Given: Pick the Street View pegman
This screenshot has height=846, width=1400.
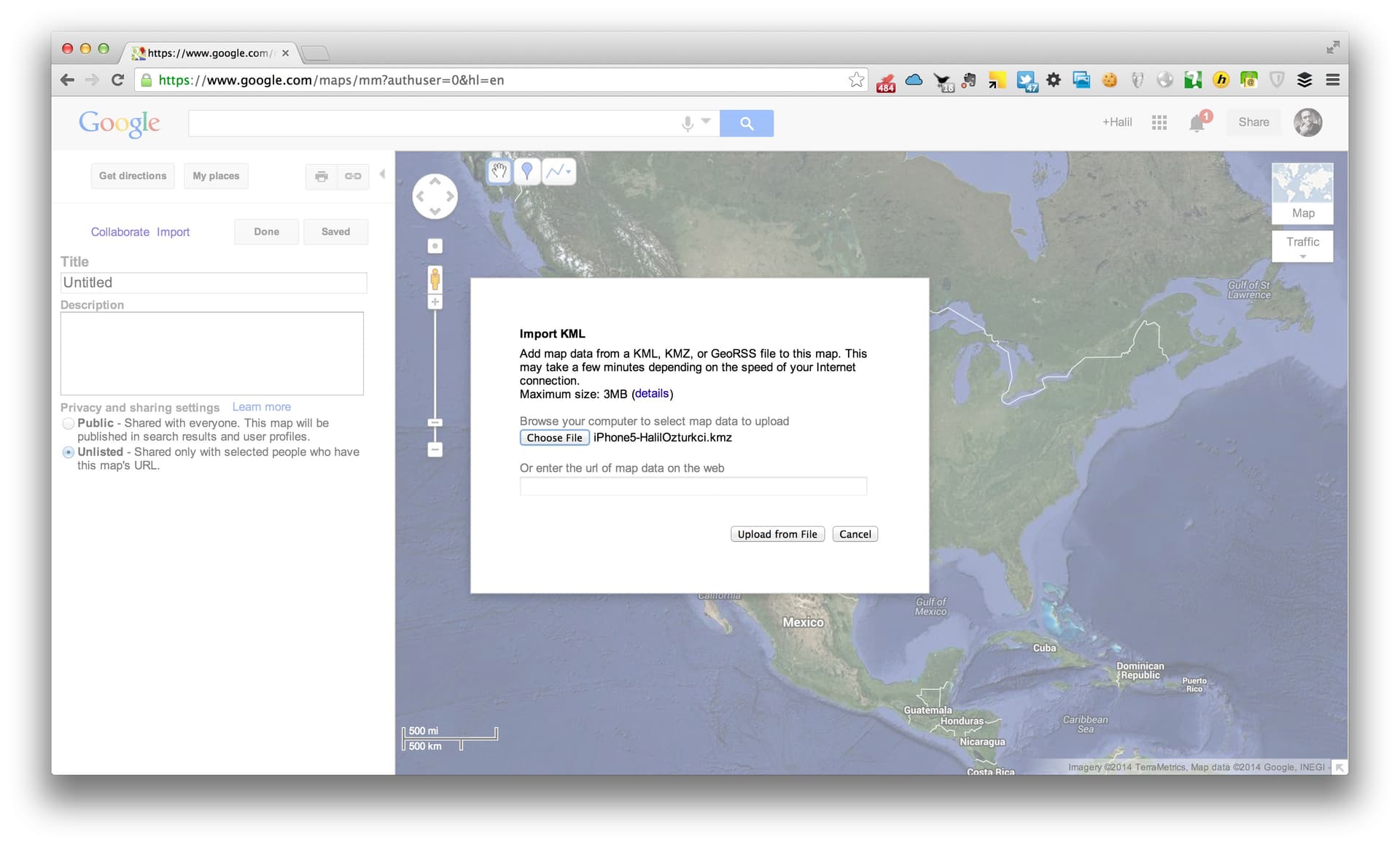Looking at the screenshot, I should pos(435,279).
